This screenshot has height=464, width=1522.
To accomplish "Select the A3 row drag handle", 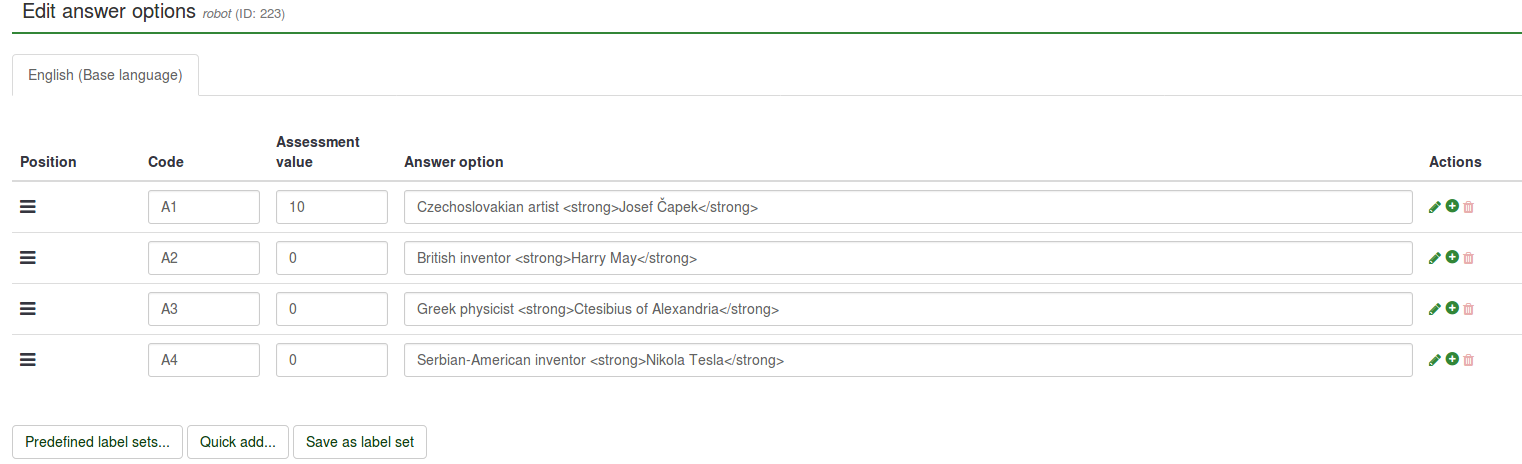I will 28,308.
